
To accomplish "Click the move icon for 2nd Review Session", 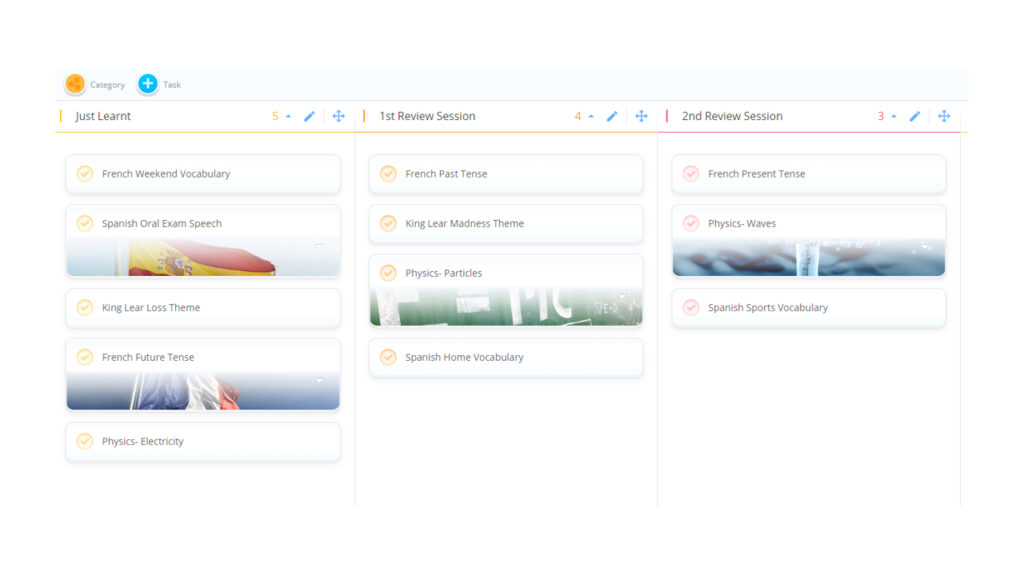I will coord(943,116).
